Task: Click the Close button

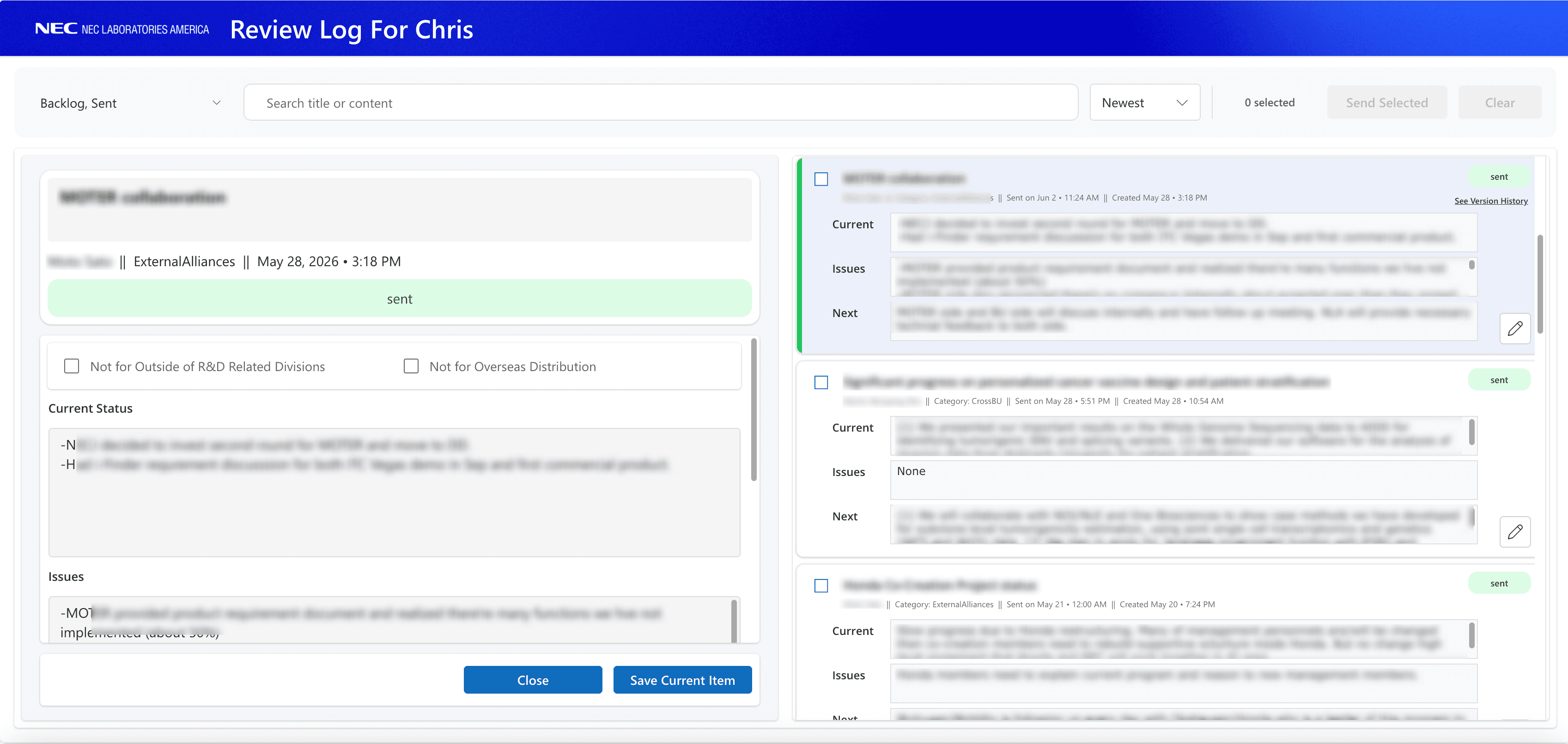Action: [533, 680]
